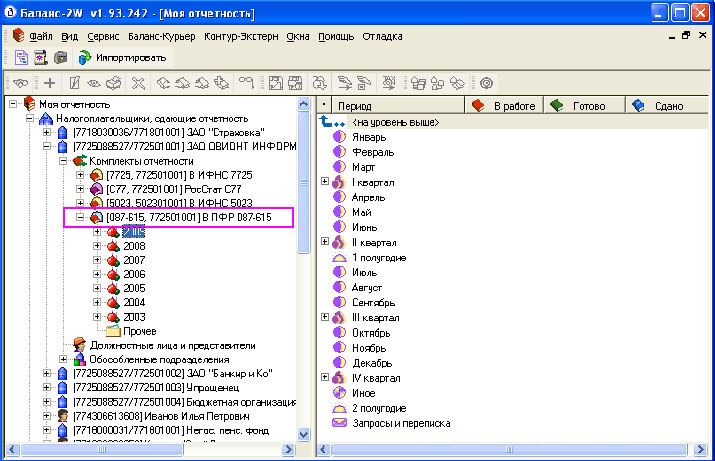This screenshot has height=461, width=715.
Task: Select year 2007 in the tree
Action: pos(134,260)
